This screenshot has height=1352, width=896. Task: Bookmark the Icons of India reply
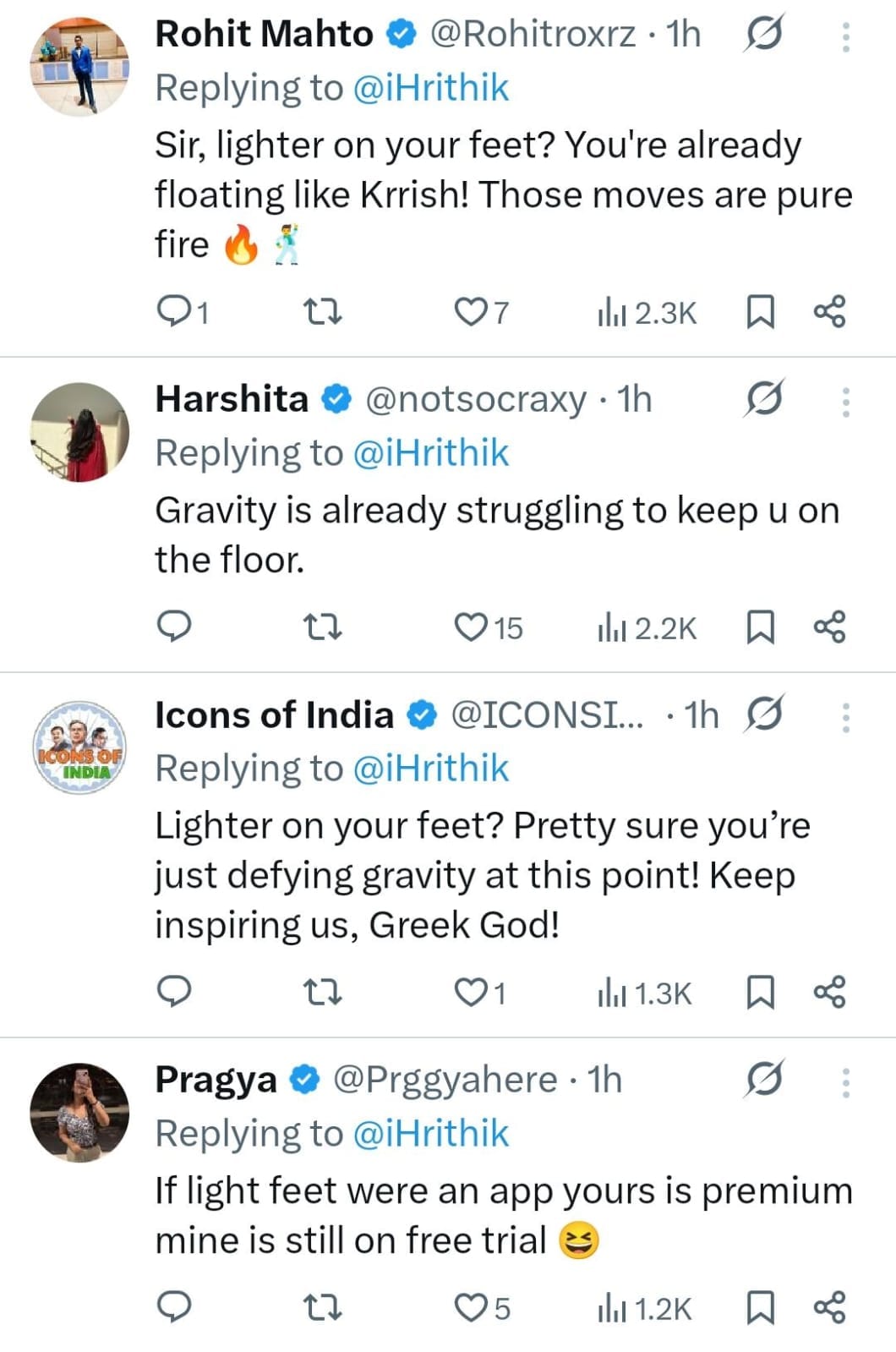point(760,993)
